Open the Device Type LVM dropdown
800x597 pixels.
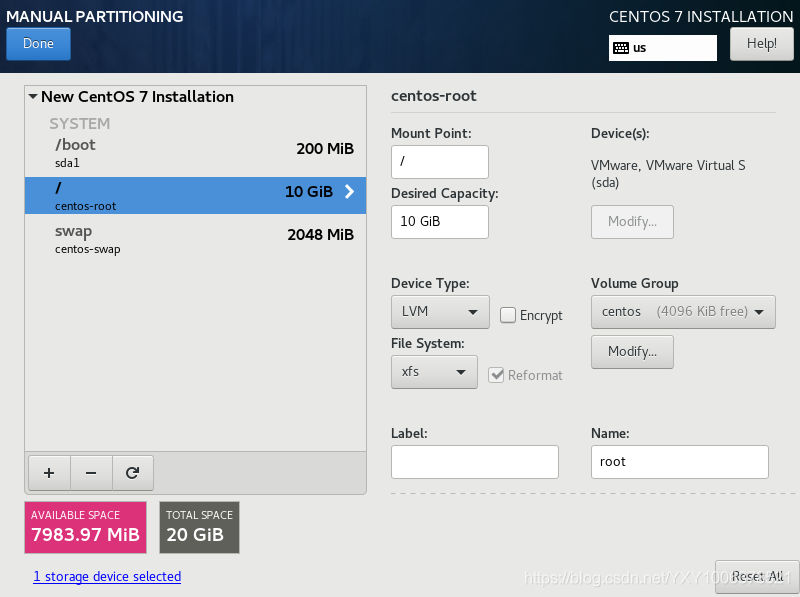(x=440, y=312)
